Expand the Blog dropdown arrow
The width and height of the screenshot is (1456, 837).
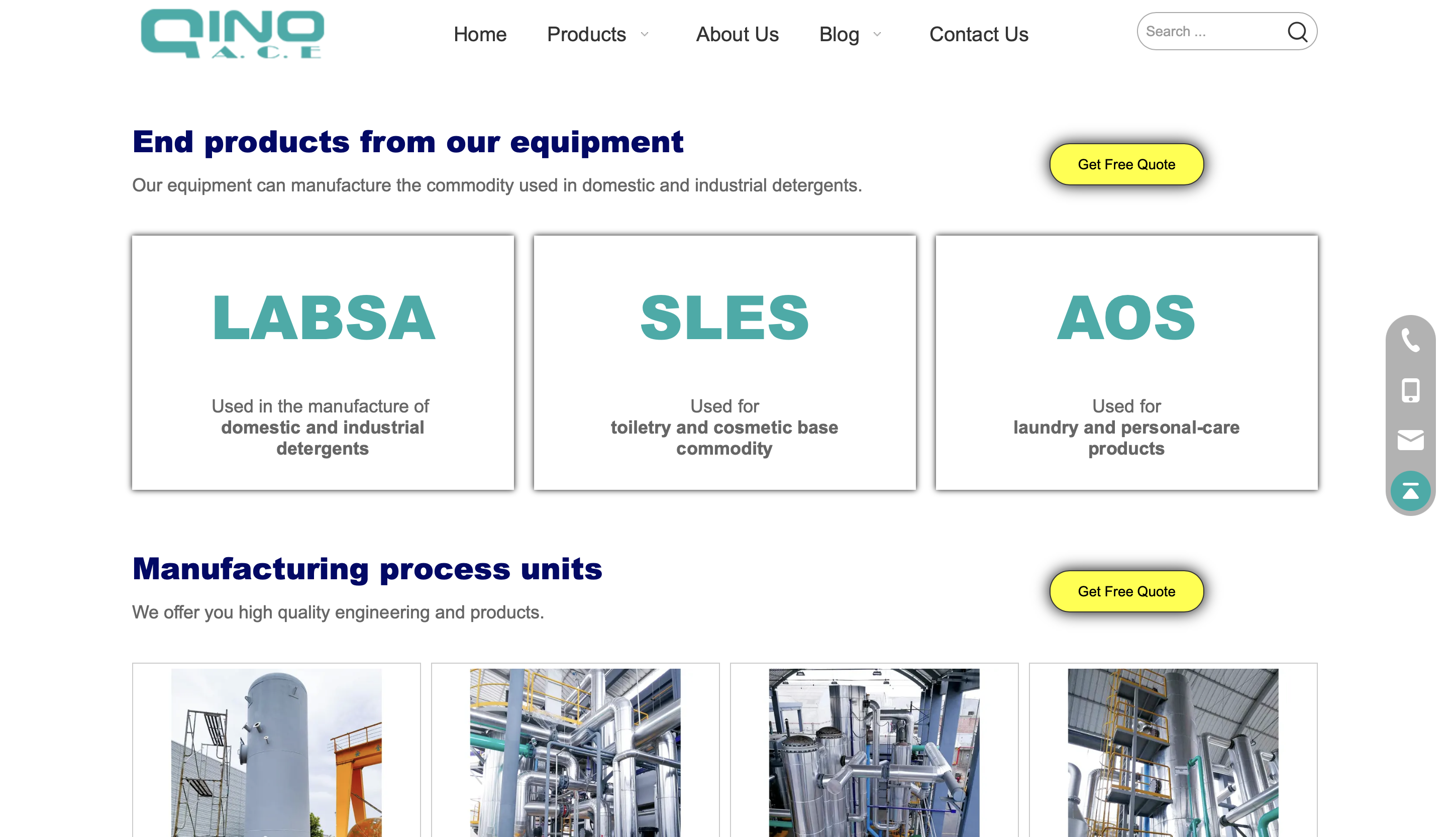coord(877,35)
